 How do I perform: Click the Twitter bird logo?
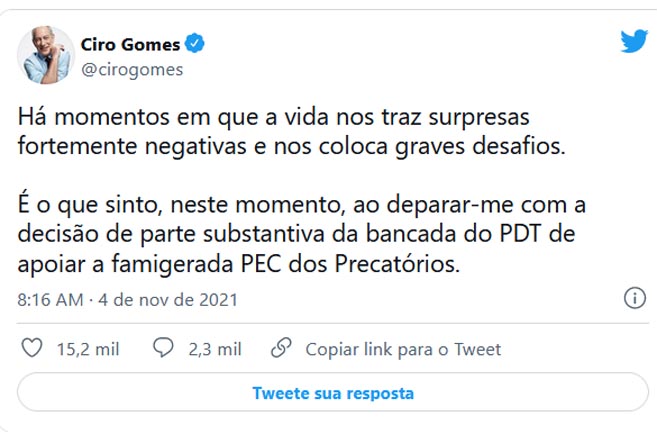(634, 42)
